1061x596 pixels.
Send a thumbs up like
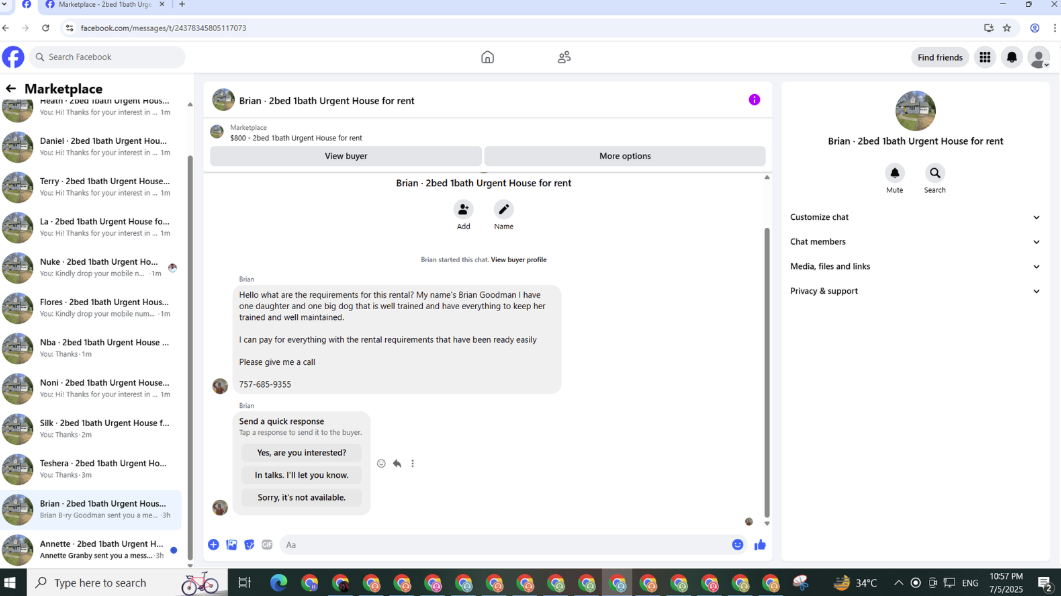(760, 545)
